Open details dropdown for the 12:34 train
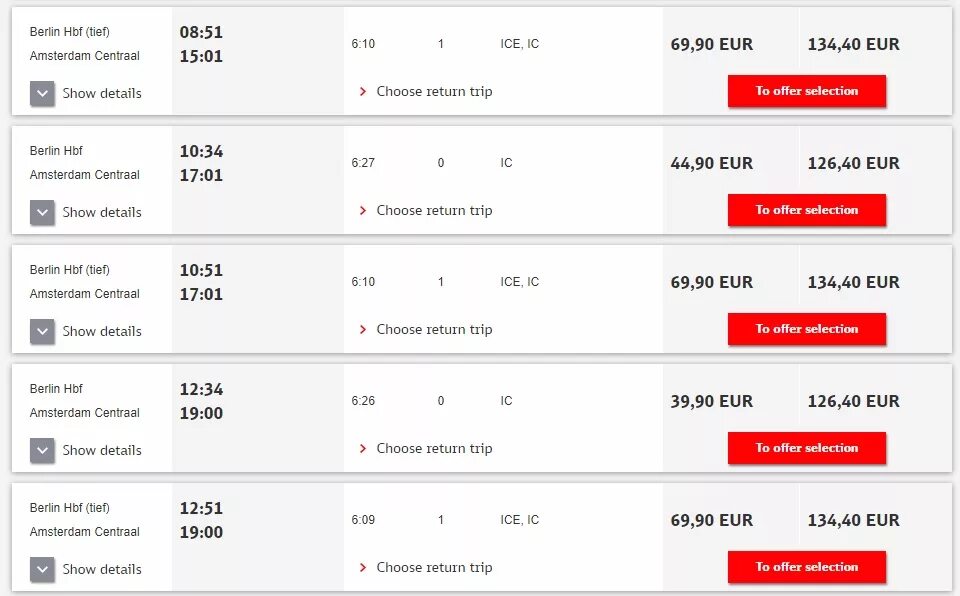This screenshot has height=596, width=960. point(42,451)
